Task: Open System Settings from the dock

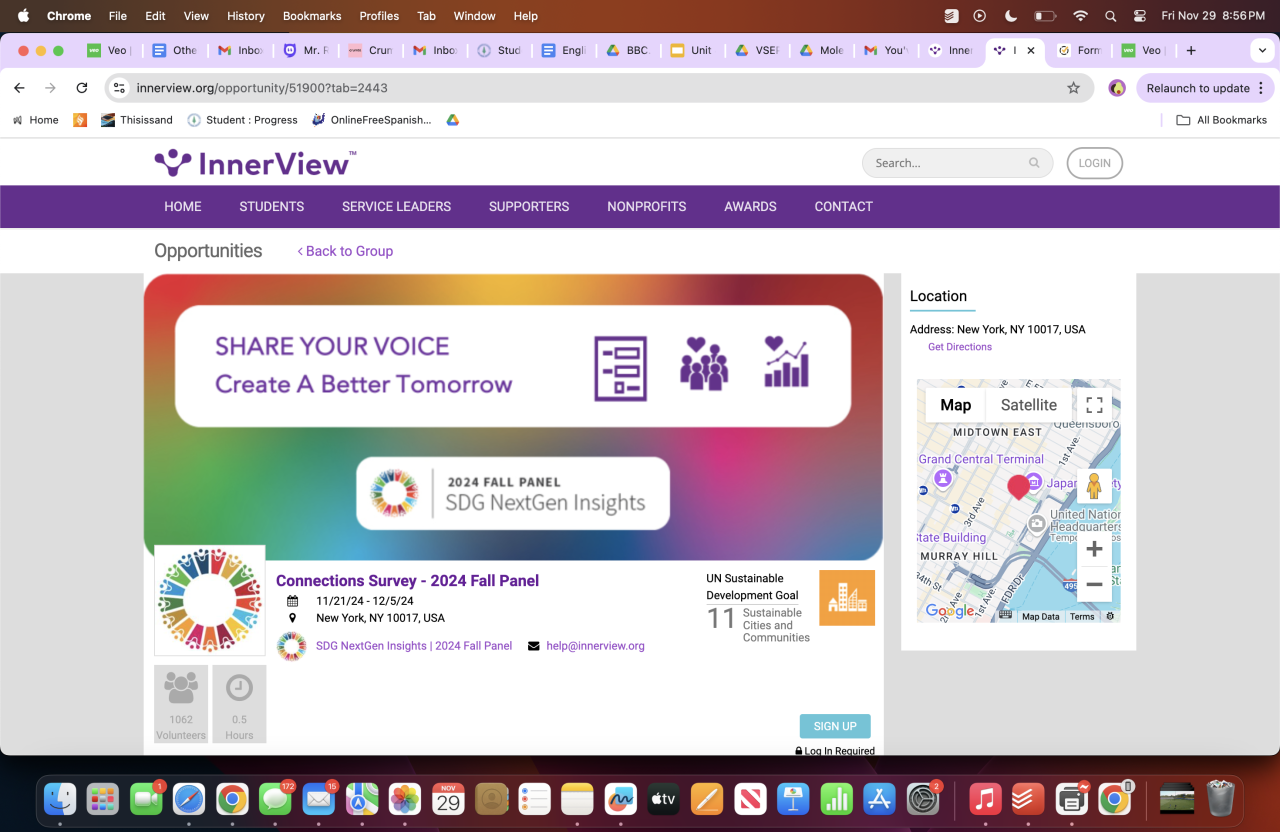Action: click(x=922, y=798)
